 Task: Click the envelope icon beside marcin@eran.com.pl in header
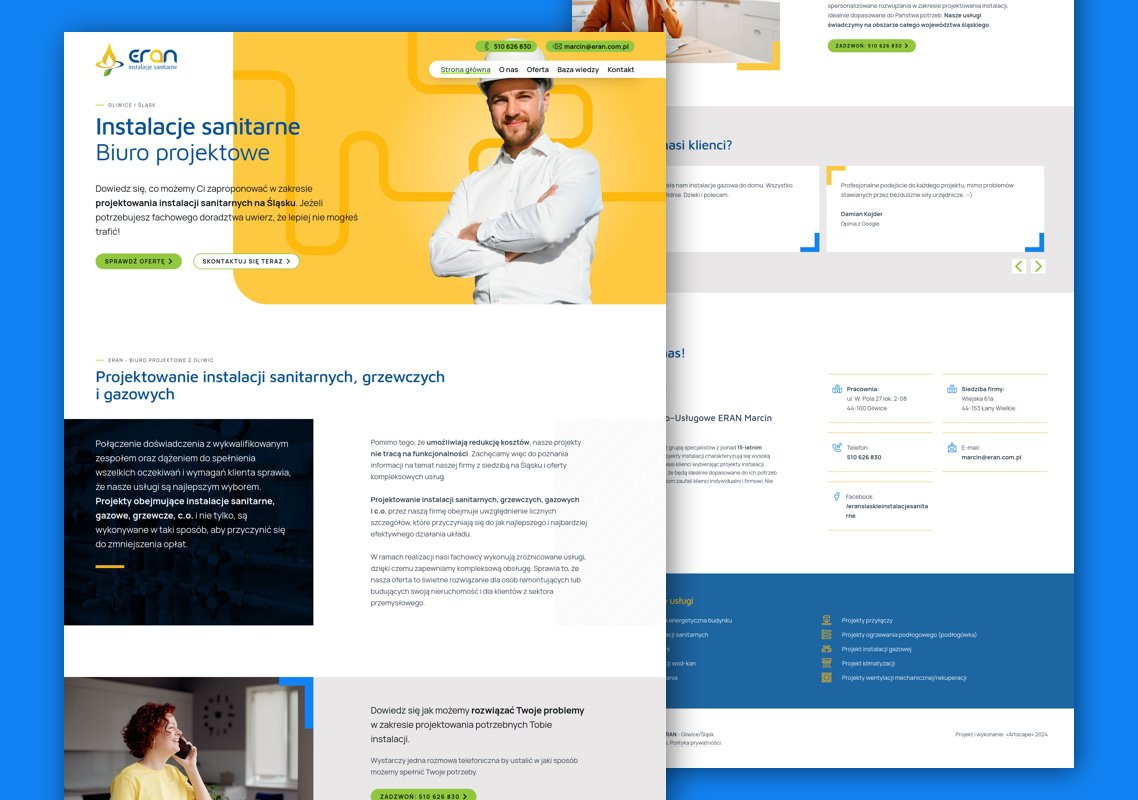tap(557, 46)
